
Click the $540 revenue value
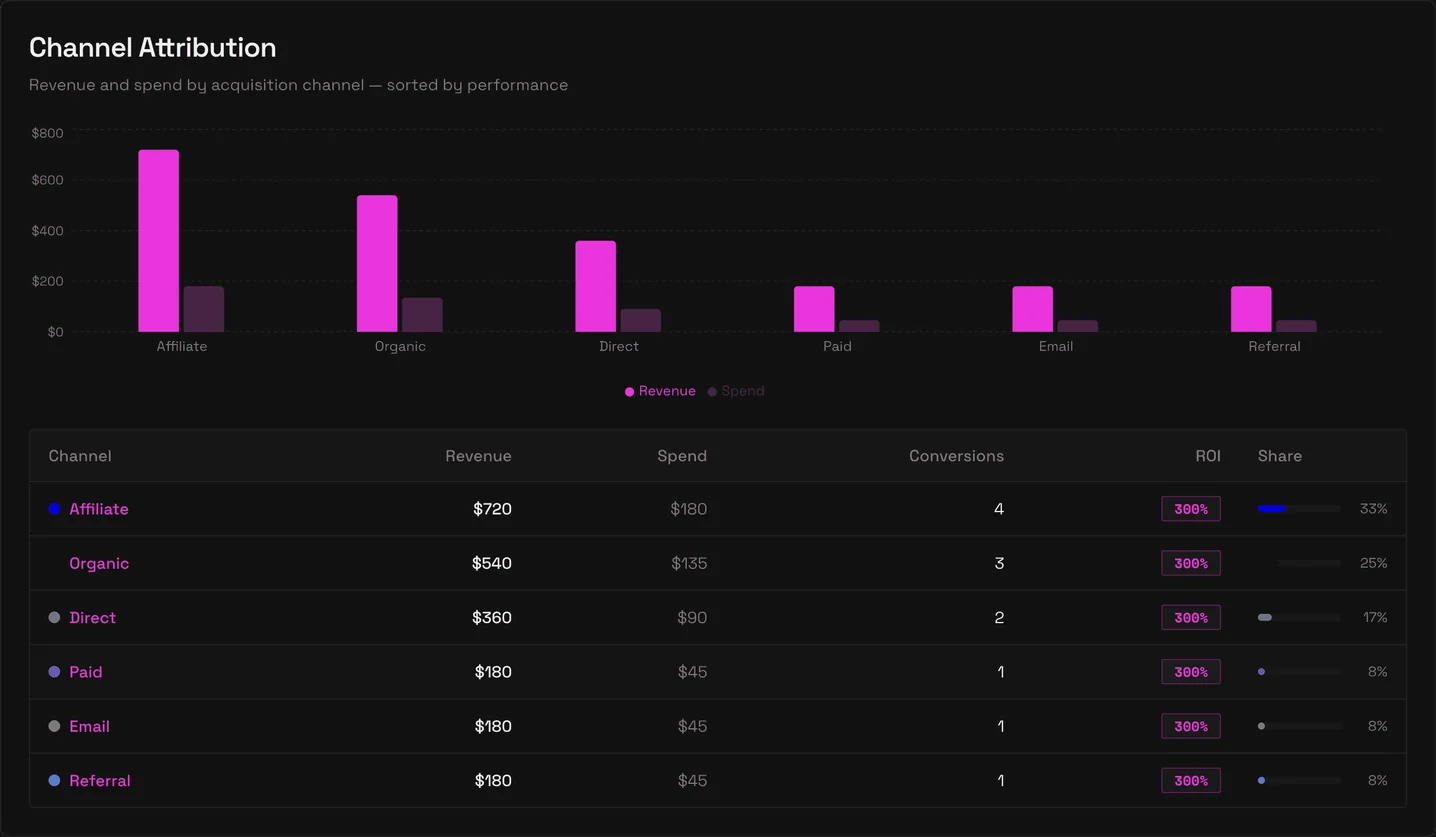[x=492, y=563]
